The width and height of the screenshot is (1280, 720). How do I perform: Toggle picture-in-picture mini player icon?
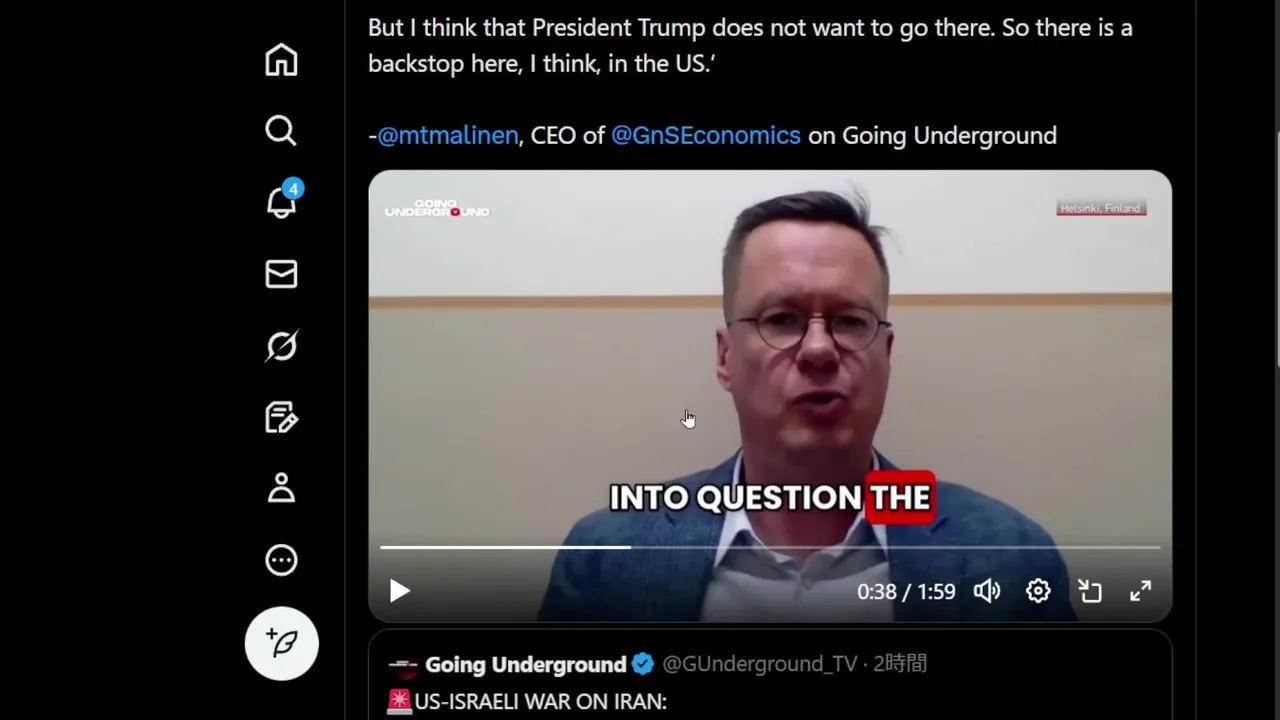pyautogui.click(x=1090, y=591)
